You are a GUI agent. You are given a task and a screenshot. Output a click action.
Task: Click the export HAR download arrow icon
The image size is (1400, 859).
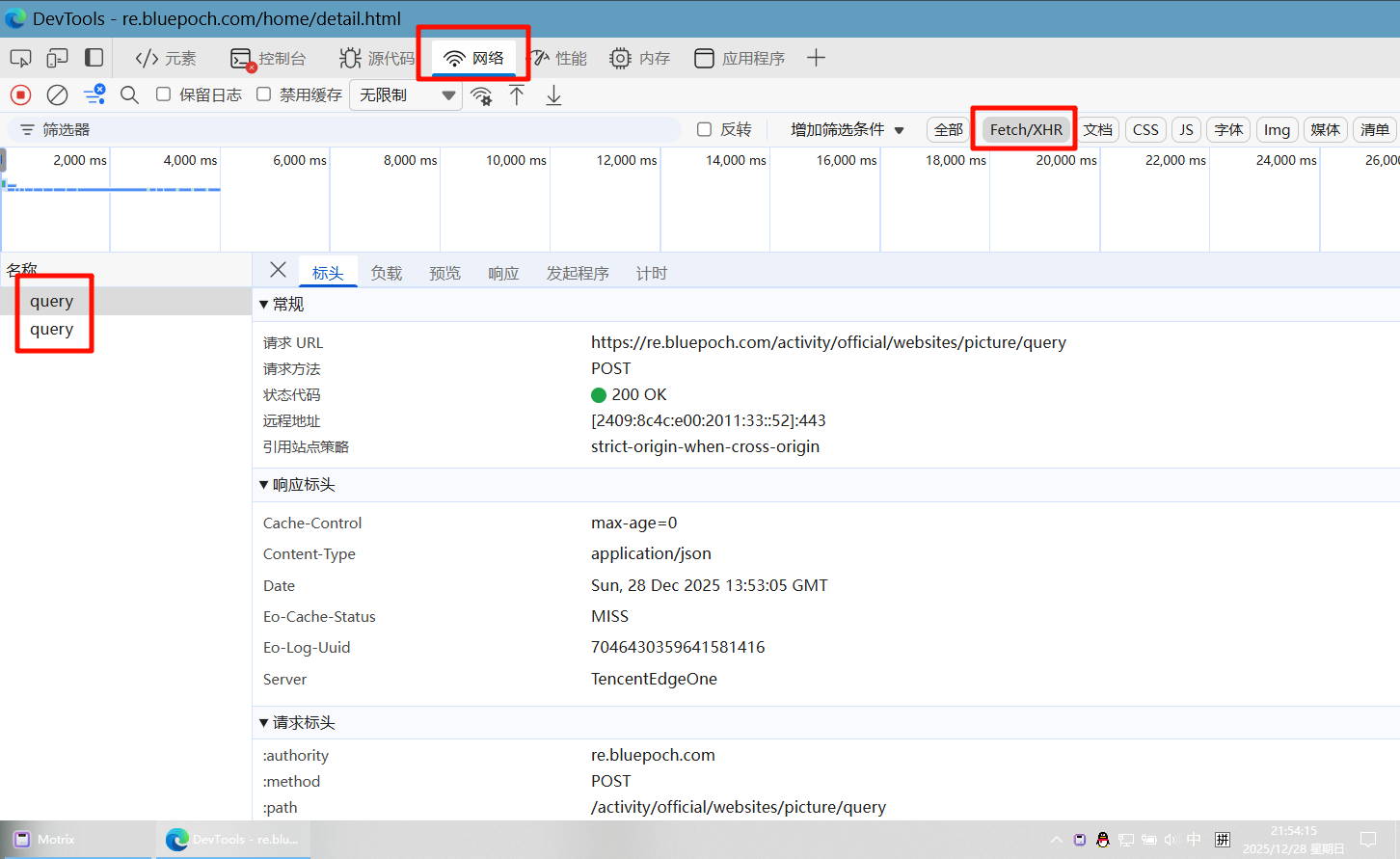coord(553,94)
